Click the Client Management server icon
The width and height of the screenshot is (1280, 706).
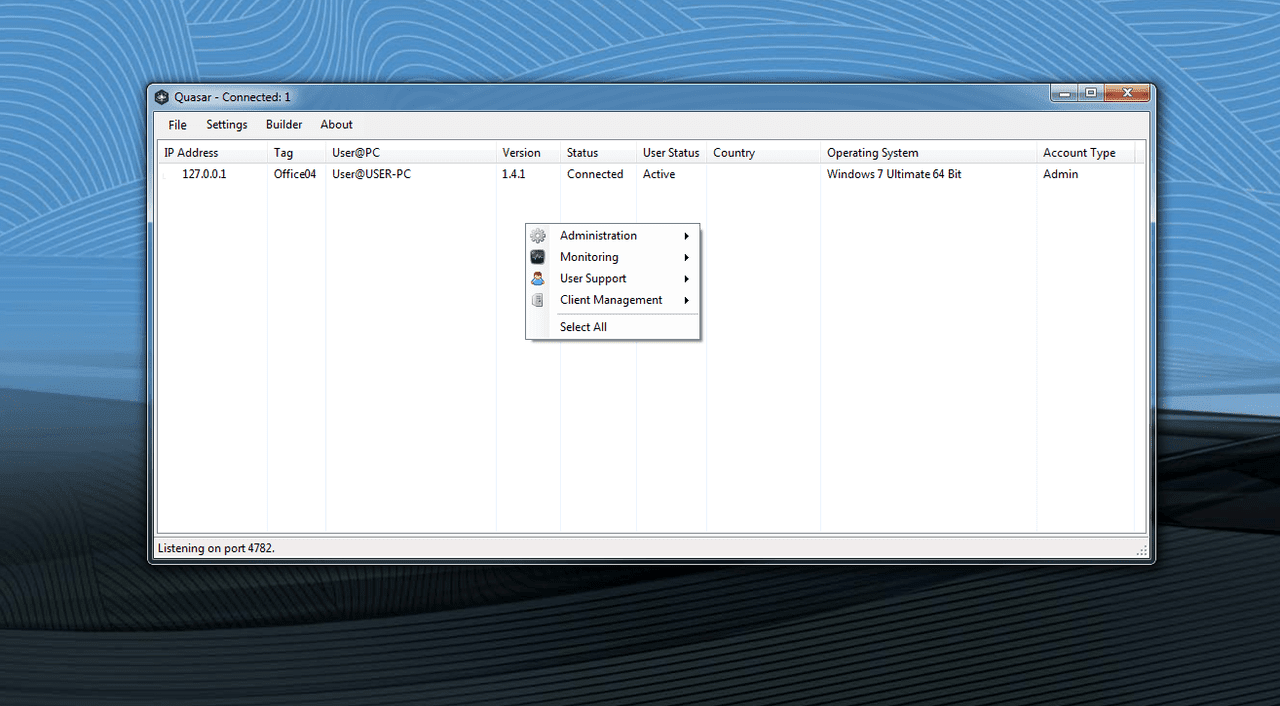[x=538, y=300]
